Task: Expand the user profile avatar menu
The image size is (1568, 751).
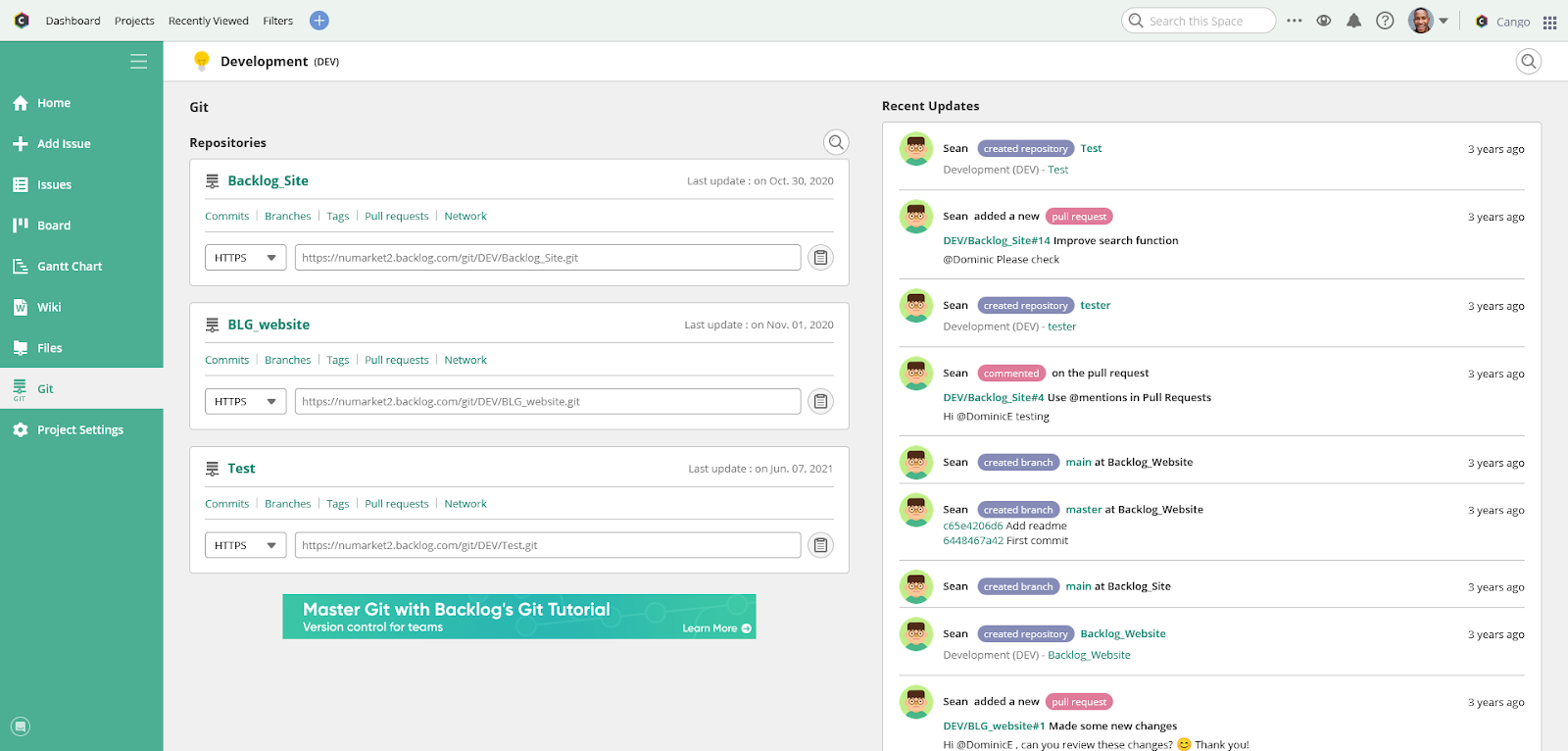Action: 1427,21
